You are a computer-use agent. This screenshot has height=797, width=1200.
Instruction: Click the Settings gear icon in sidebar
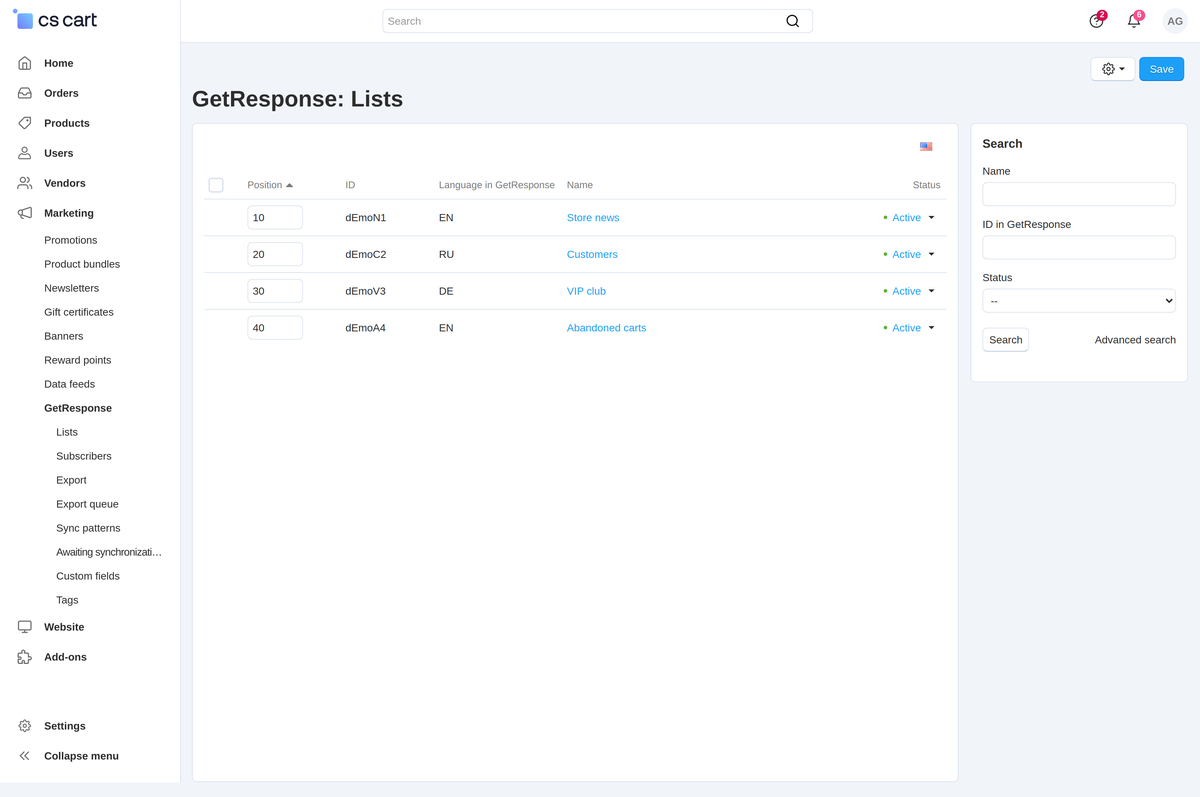[x=25, y=726]
